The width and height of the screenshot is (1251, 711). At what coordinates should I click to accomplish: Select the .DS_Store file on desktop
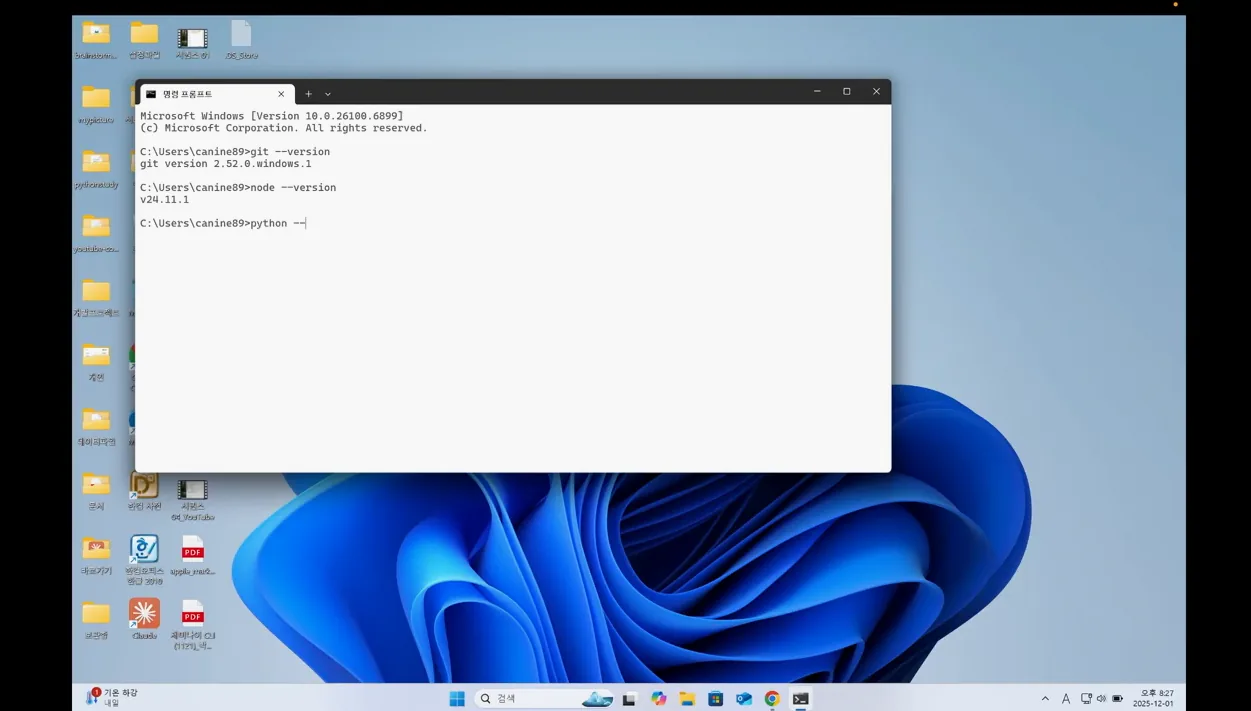coord(241,40)
